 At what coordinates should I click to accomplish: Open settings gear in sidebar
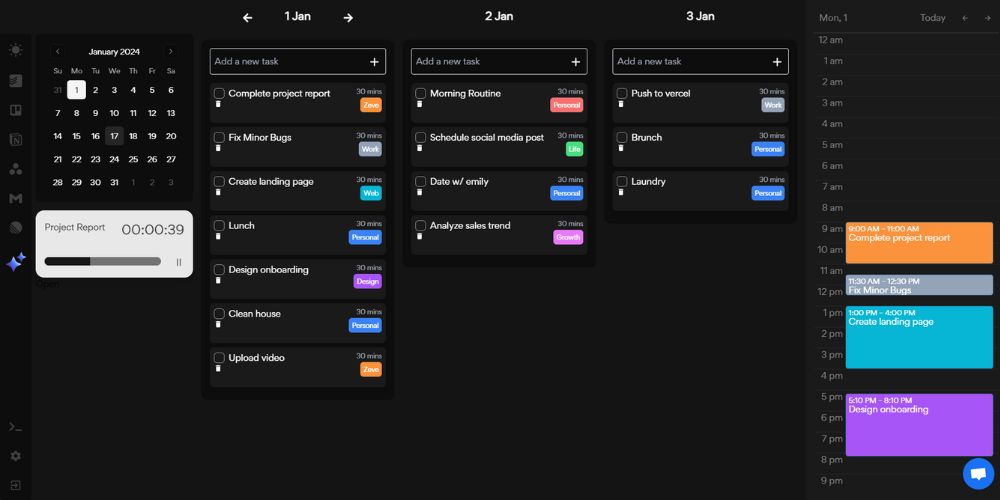15,456
